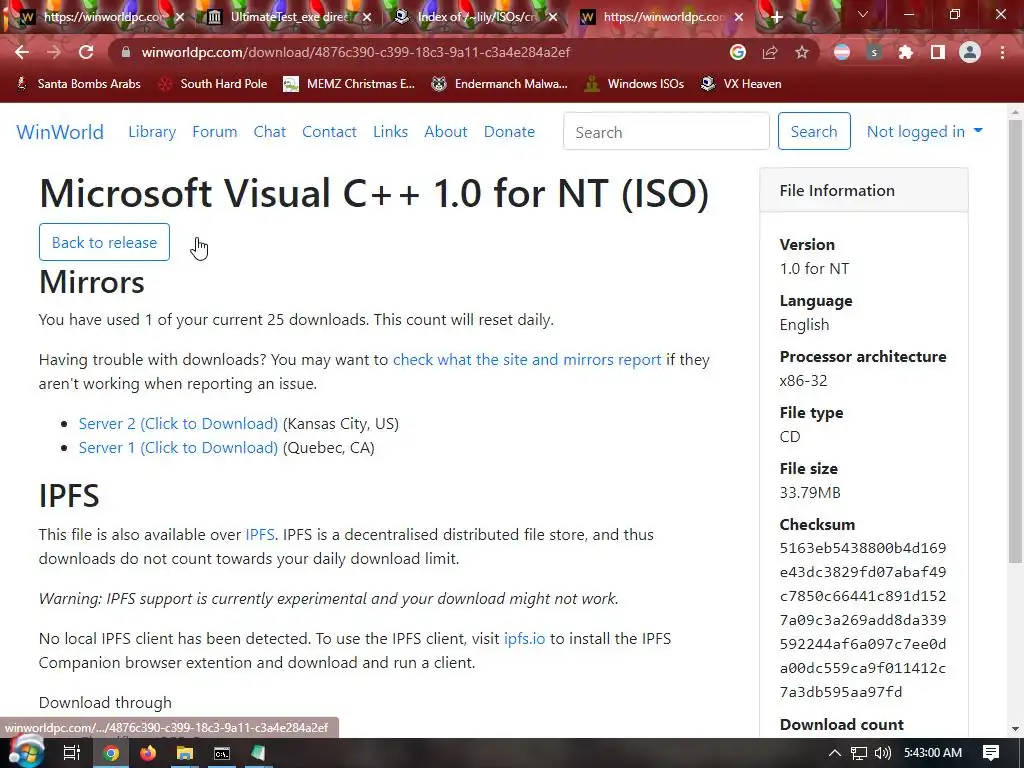
Task: Open Chrome from the taskbar
Action: 111,753
